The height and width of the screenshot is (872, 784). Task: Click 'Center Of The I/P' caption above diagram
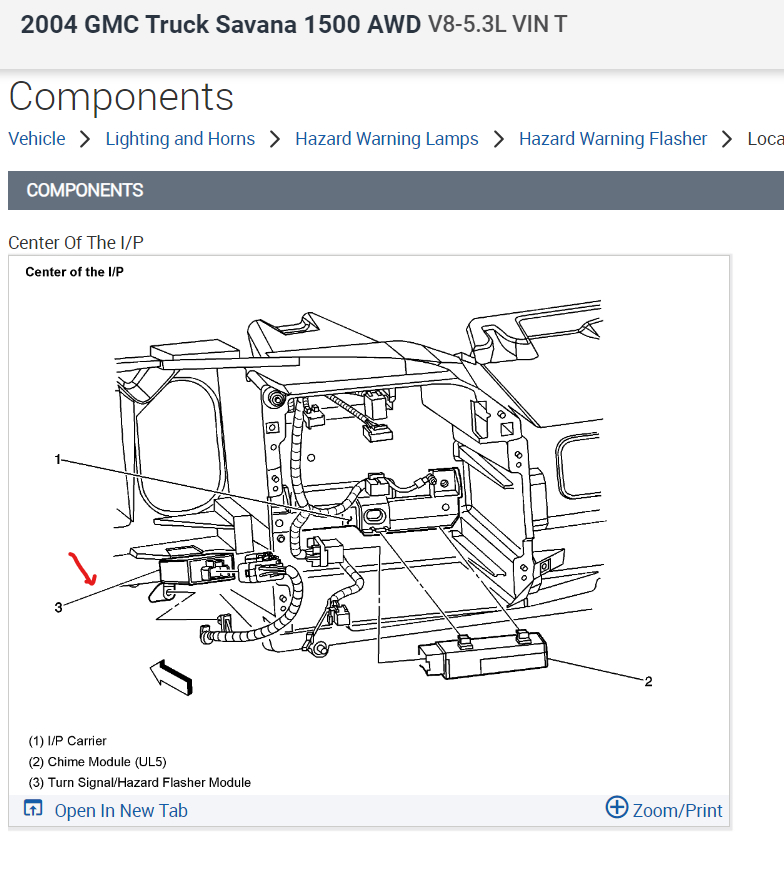pyautogui.click(x=76, y=242)
